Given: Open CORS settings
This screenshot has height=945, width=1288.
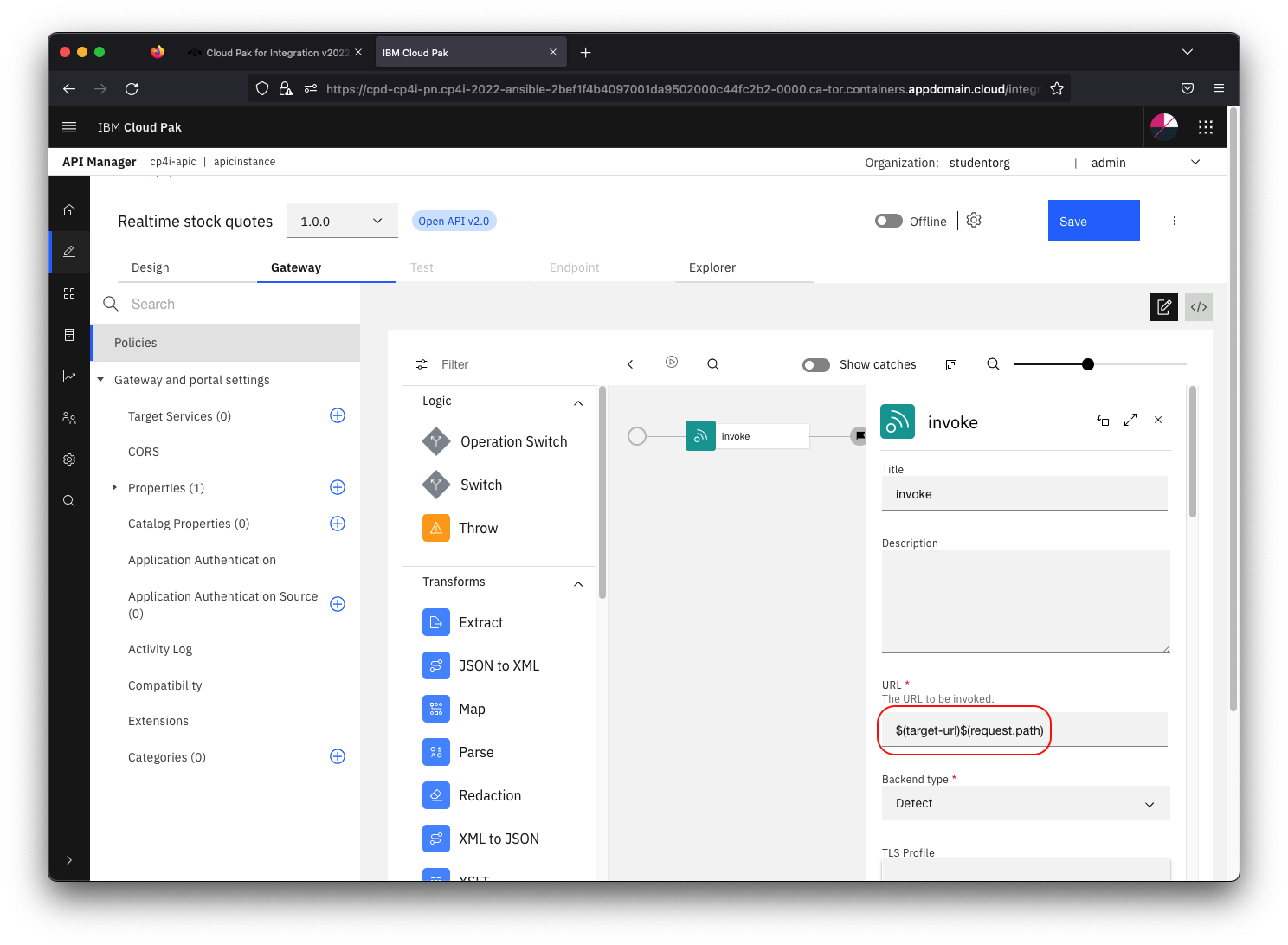Looking at the screenshot, I should (x=144, y=452).
